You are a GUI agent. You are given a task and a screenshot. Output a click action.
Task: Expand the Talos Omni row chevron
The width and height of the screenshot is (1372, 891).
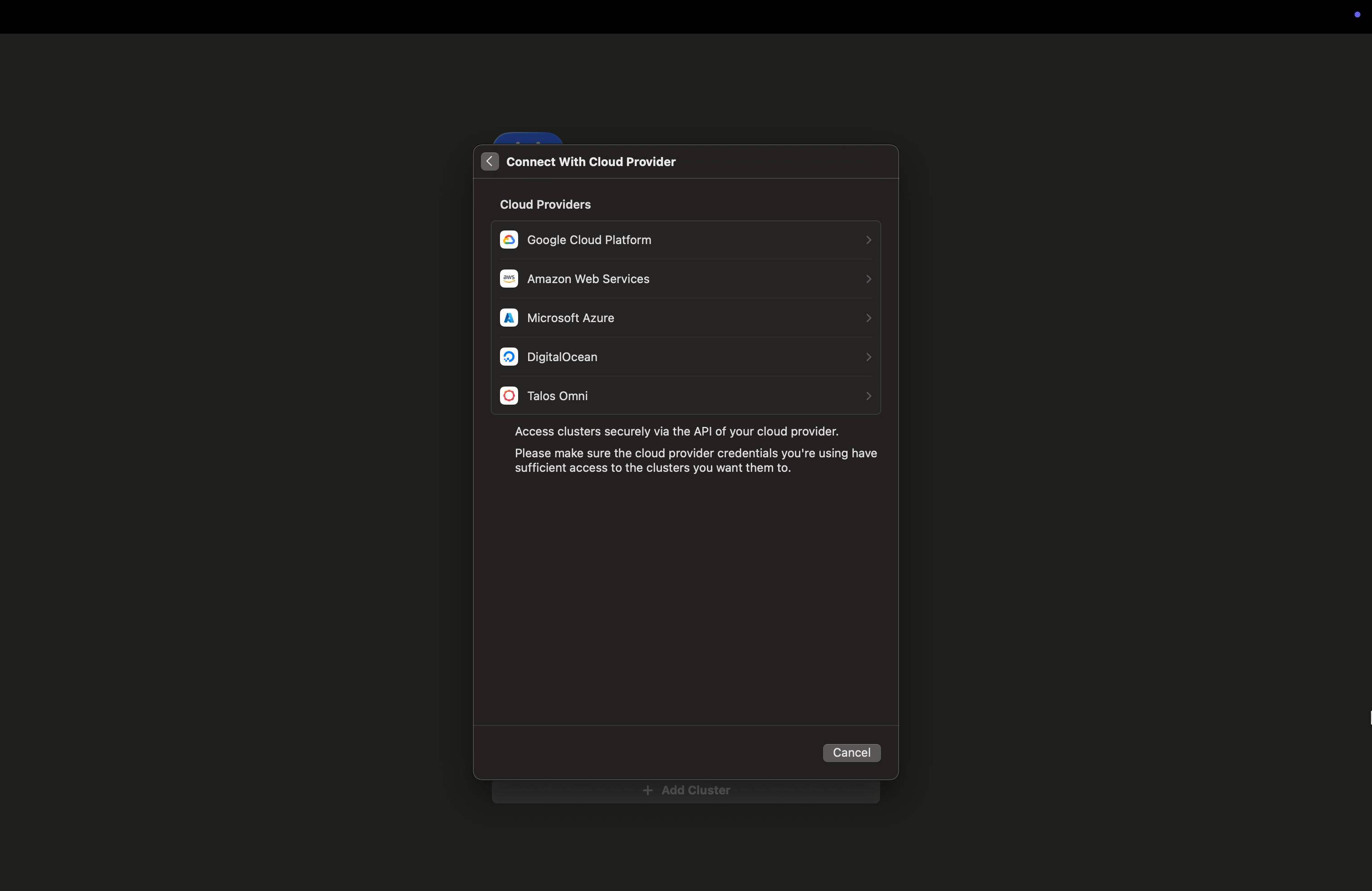(868, 396)
